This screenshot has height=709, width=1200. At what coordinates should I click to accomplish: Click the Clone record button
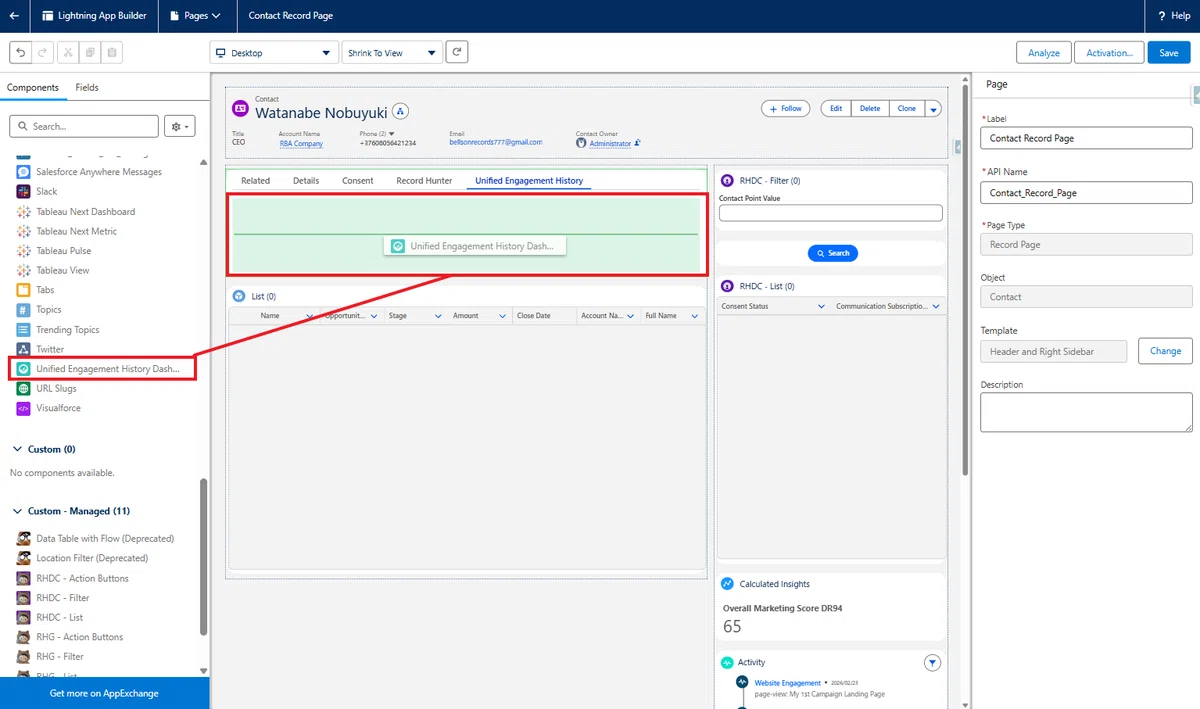coord(906,108)
